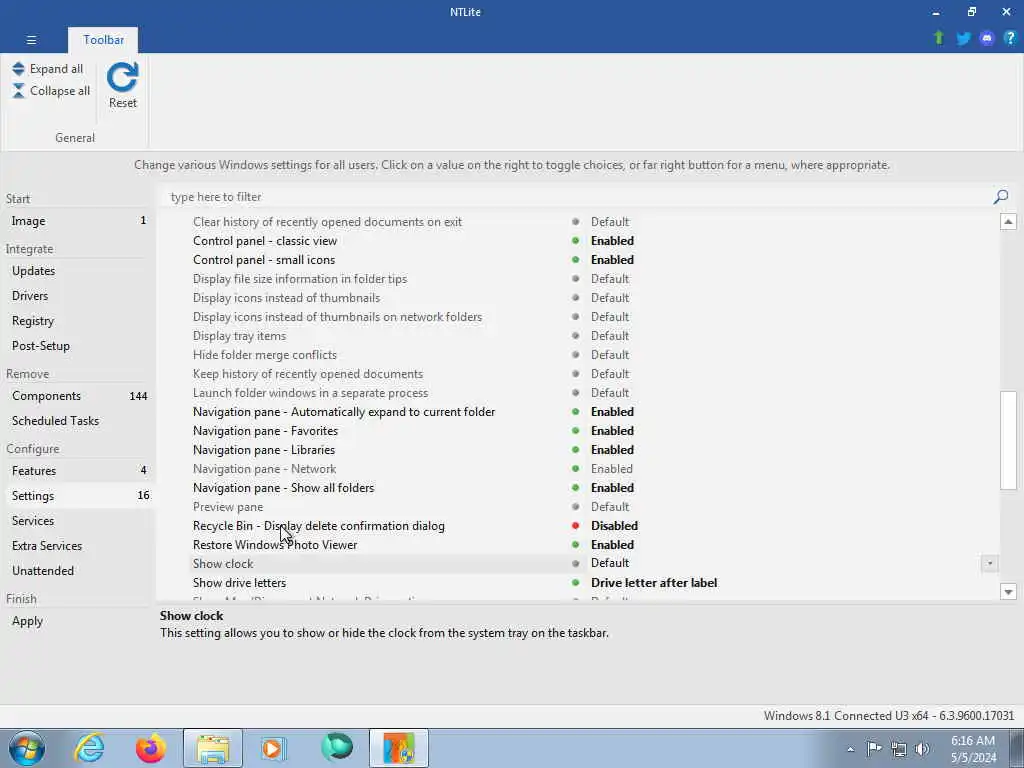Image resolution: width=1024 pixels, height=768 pixels.
Task: Toggle Navigation pane Show all folders value
Action: (612, 488)
